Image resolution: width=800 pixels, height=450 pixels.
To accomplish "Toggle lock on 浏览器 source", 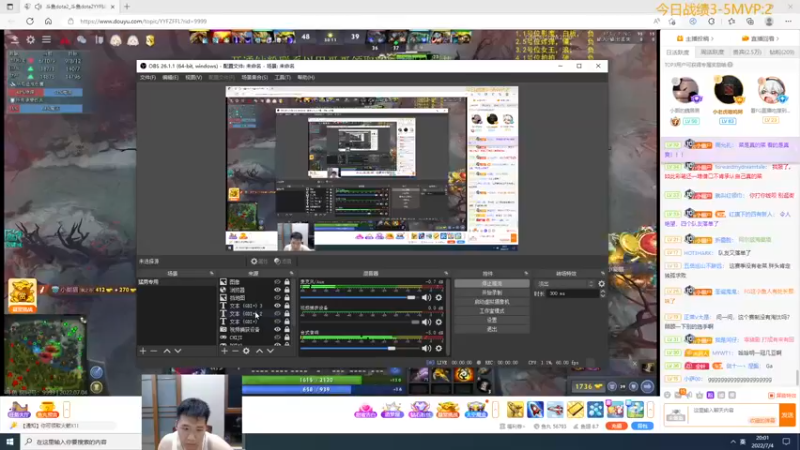I will [287, 290].
